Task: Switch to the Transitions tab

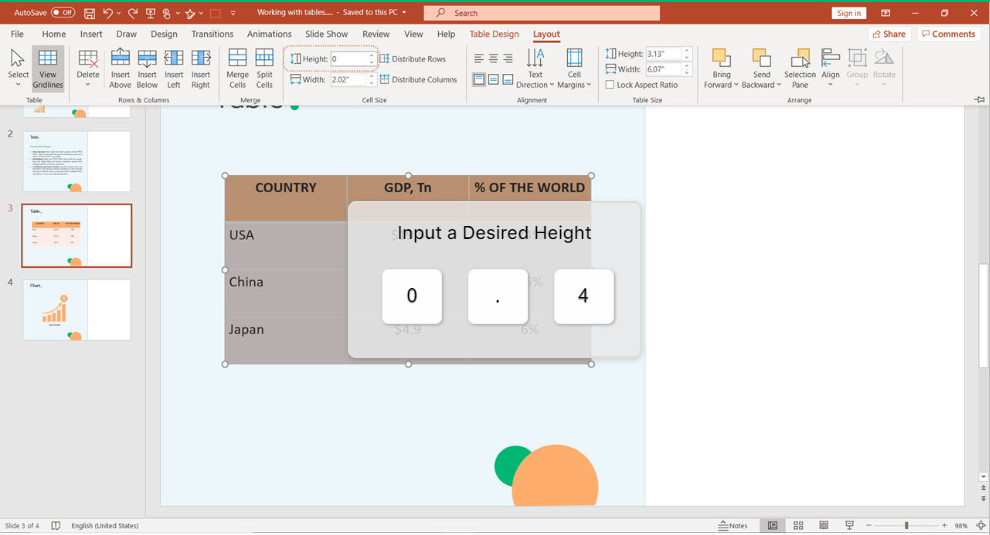Action: (212, 34)
